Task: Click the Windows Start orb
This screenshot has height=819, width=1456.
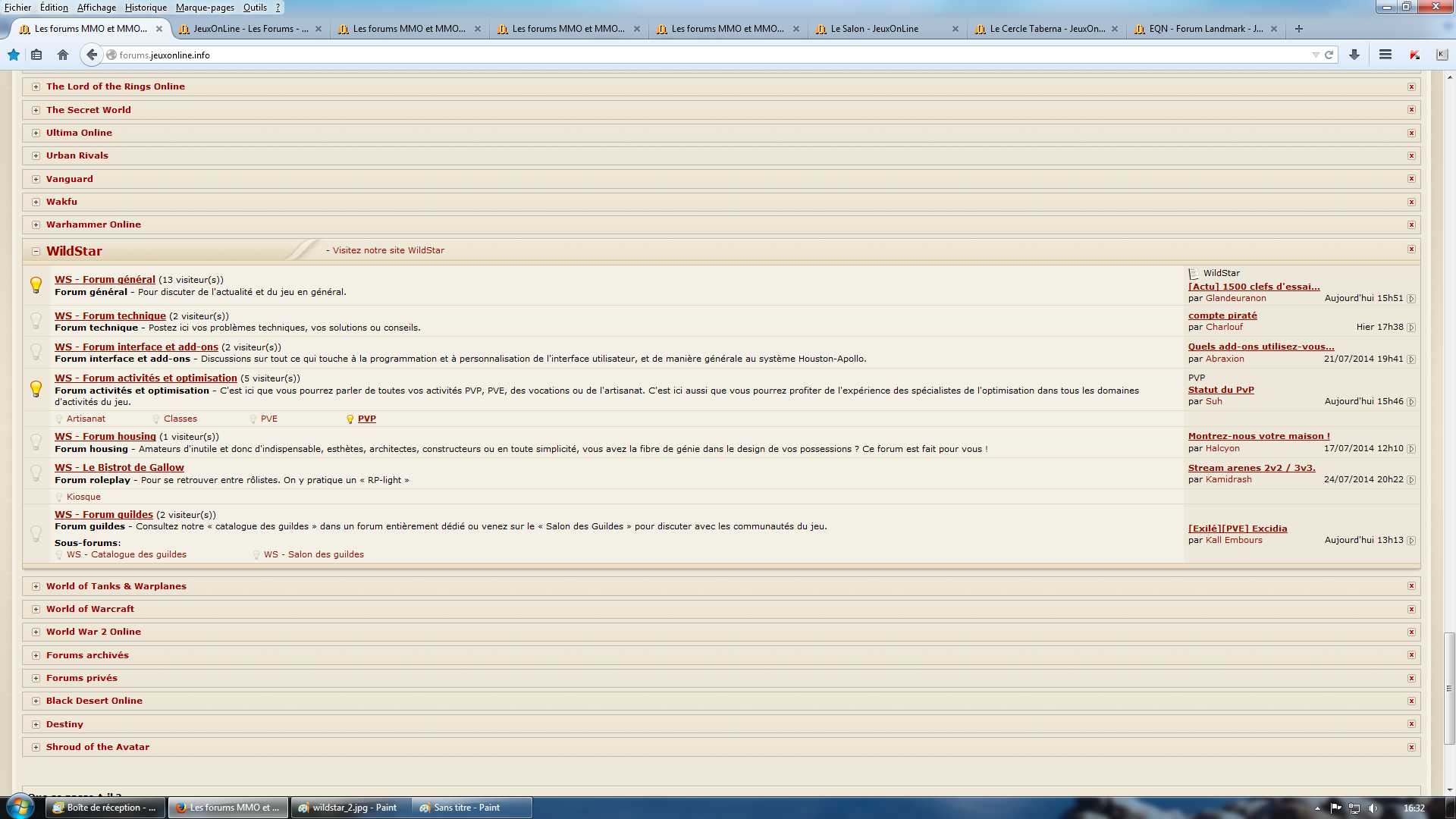Action: pos(20,807)
